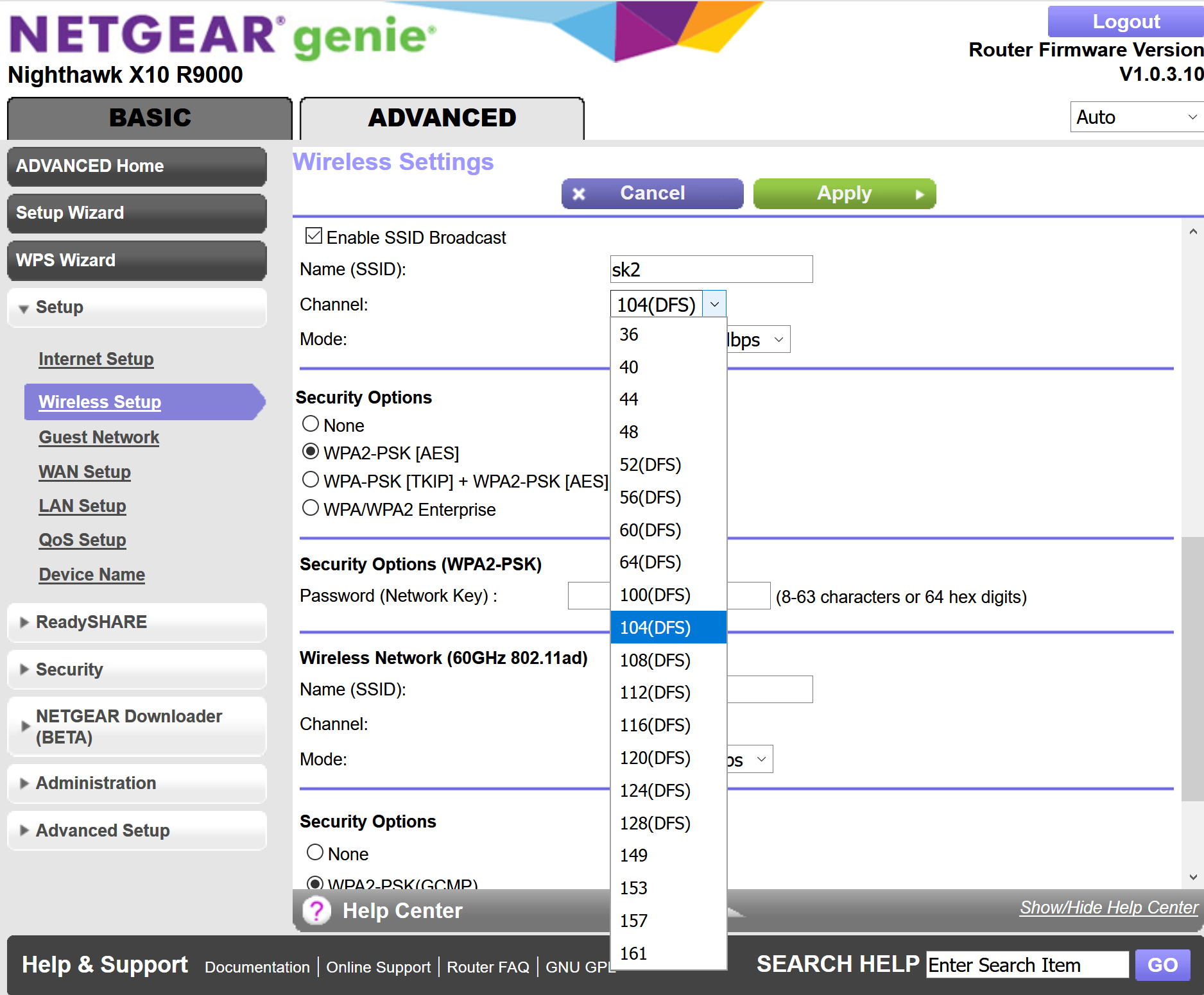Choose channel 116(DFS) from the list
The image size is (1204, 995).
tap(668, 725)
